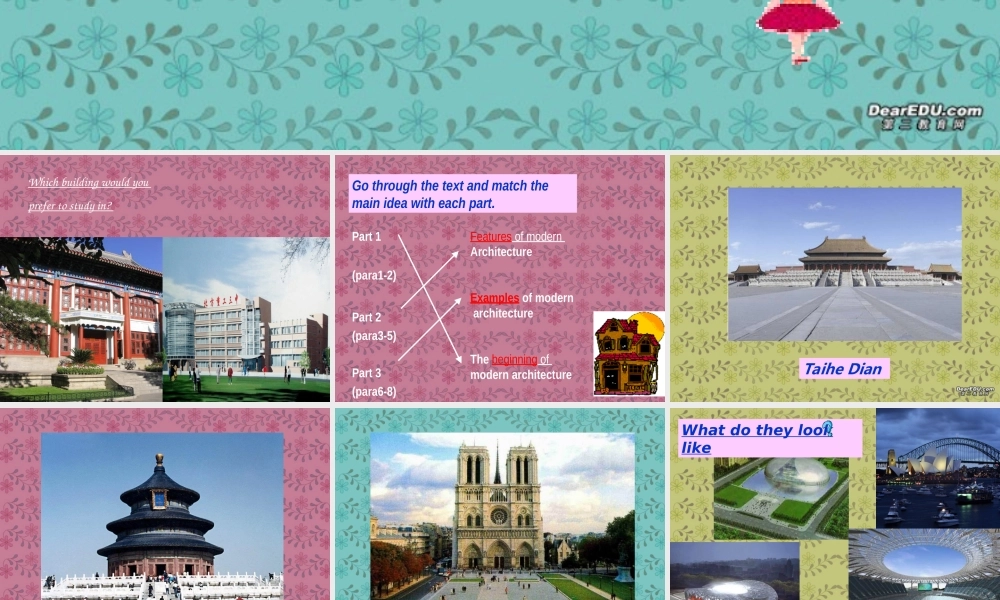This screenshot has height=600, width=1000.
Task: Click the dancing girl pink dress figure
Action: 798,31
